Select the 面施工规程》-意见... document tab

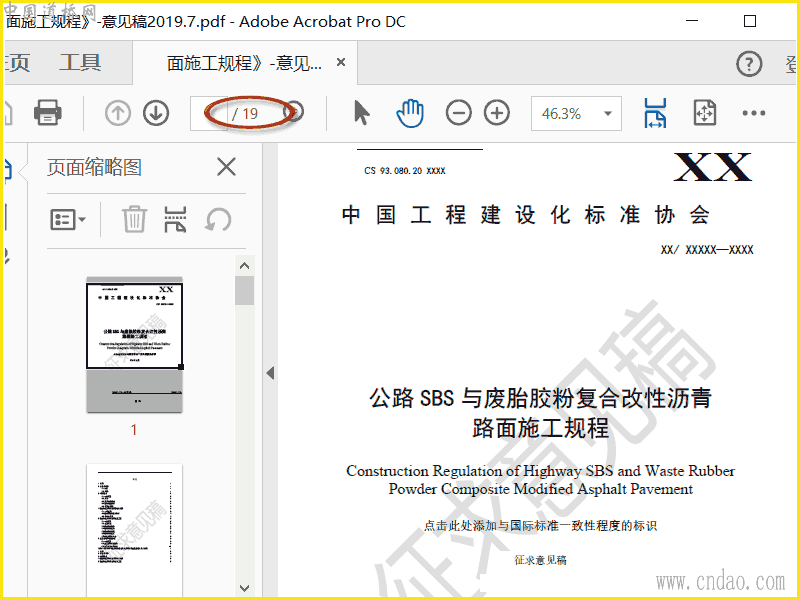tap(244, 63)
